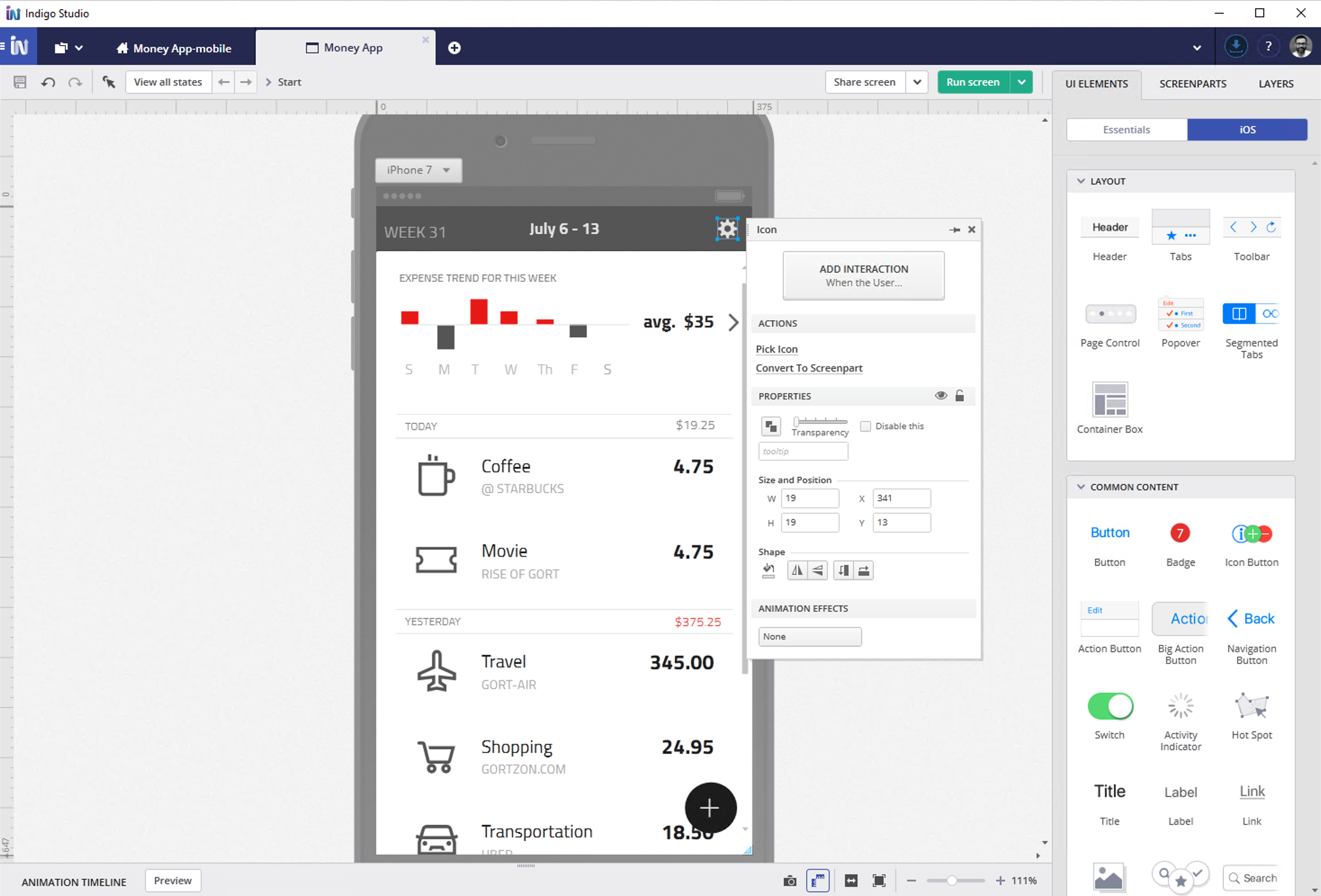
Task: Add a new tab with plus icon
Action: click(454, 48)
